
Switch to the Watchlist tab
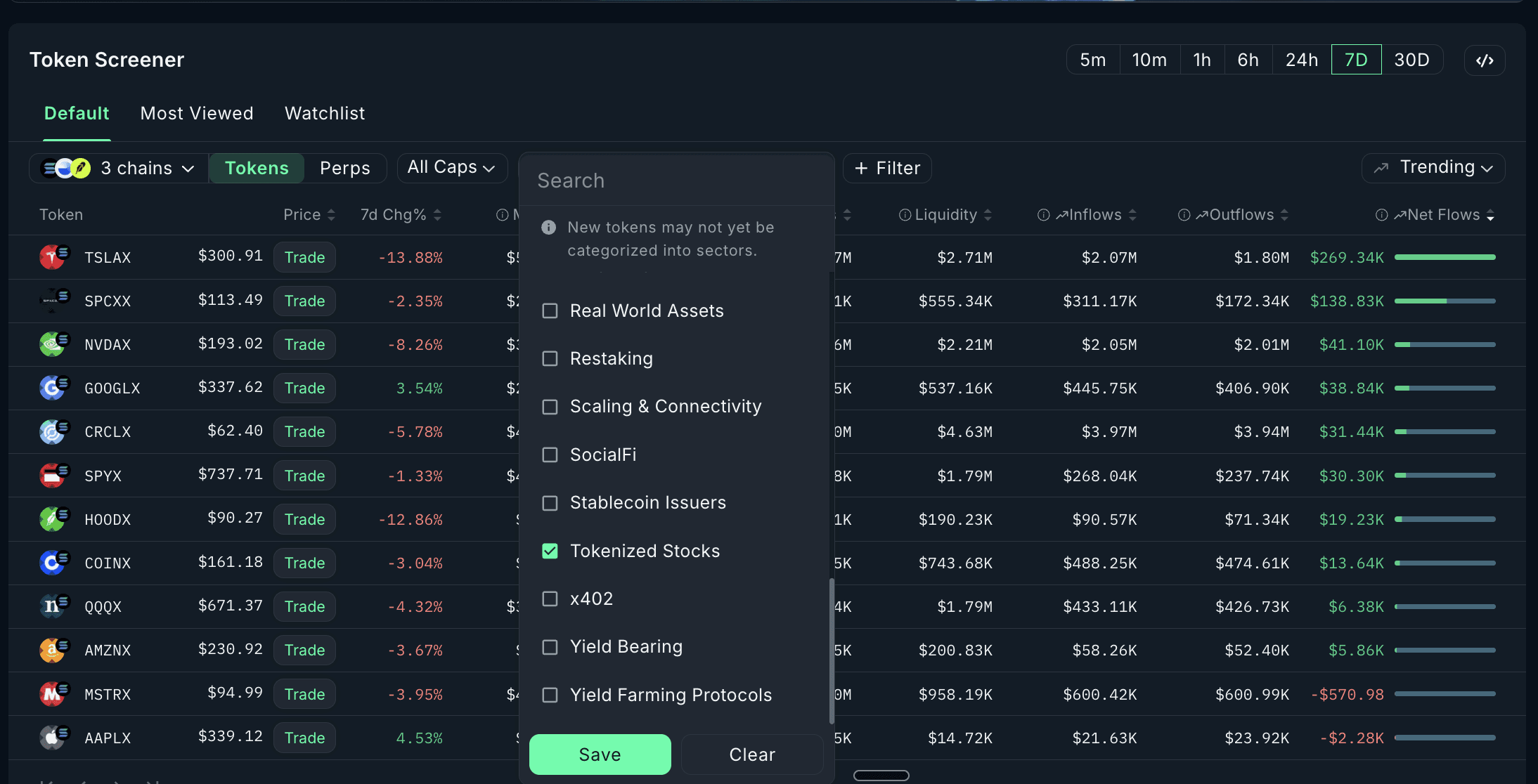[x=325, y=113]
